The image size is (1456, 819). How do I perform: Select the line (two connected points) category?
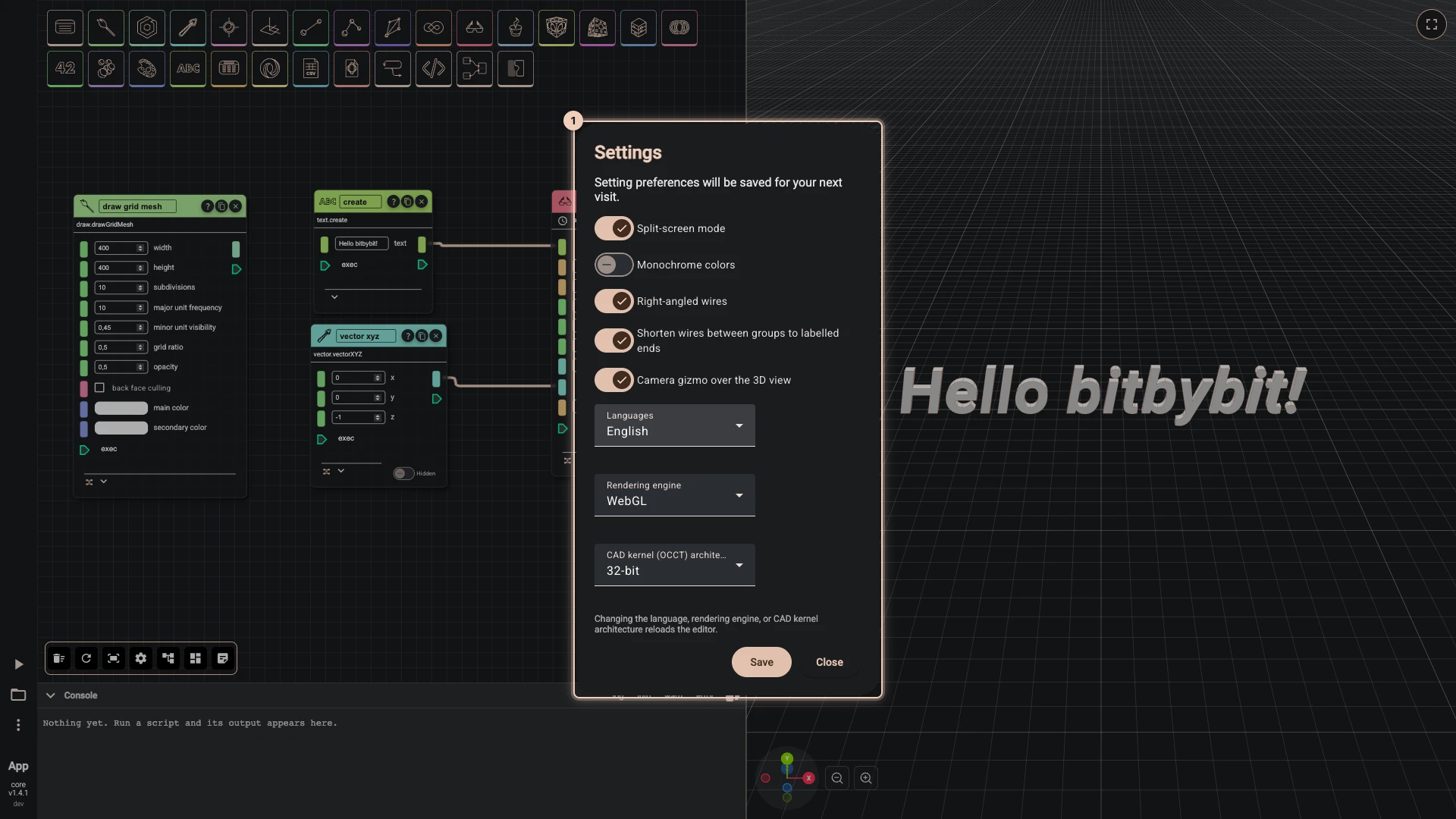click(310, 28)
